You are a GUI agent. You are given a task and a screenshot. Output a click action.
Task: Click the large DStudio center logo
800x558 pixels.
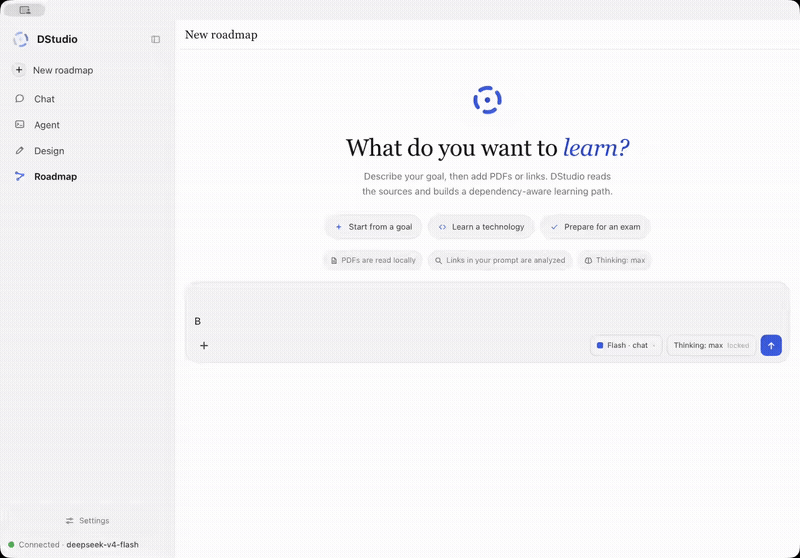[487, 99]
